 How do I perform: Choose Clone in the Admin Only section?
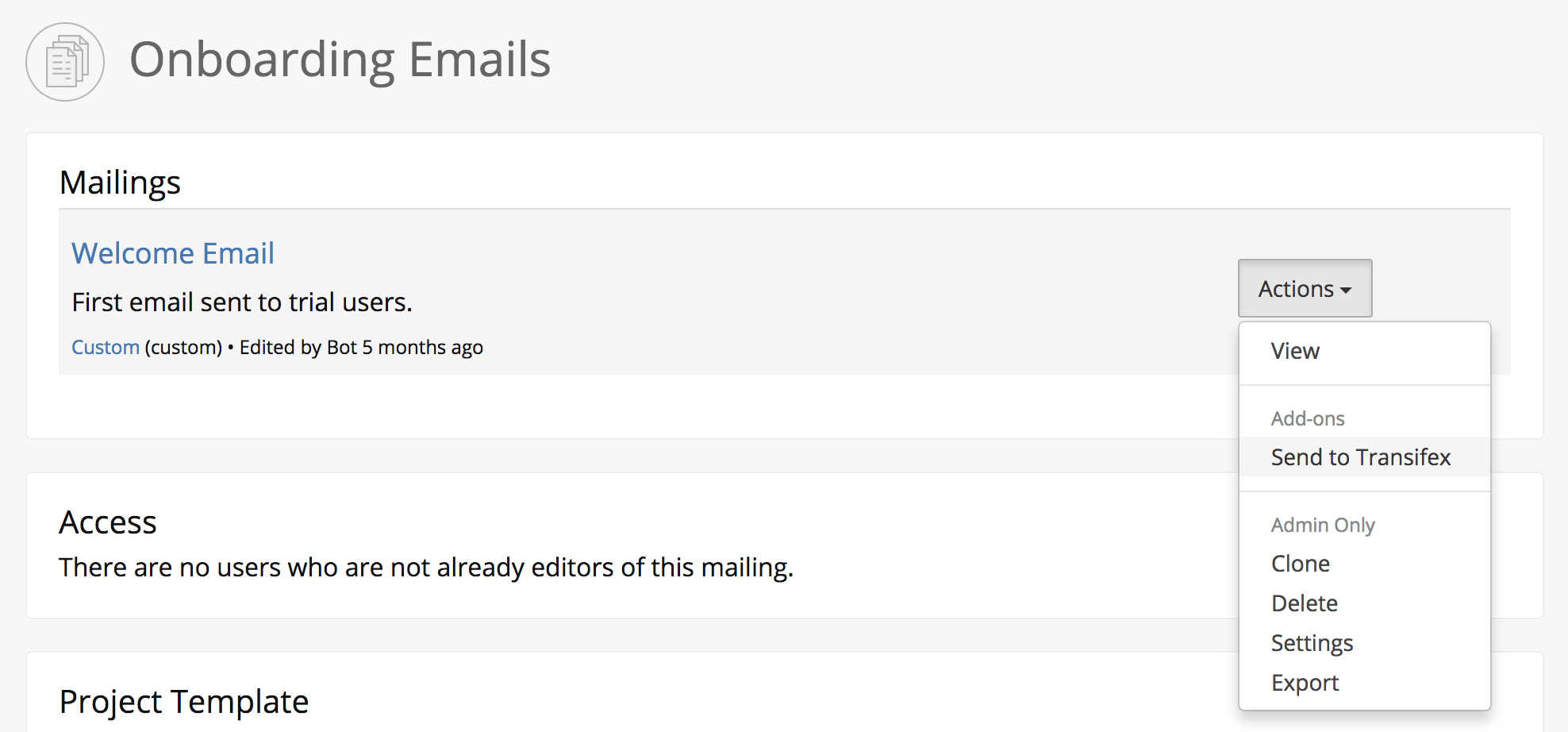coord(1364,563)
